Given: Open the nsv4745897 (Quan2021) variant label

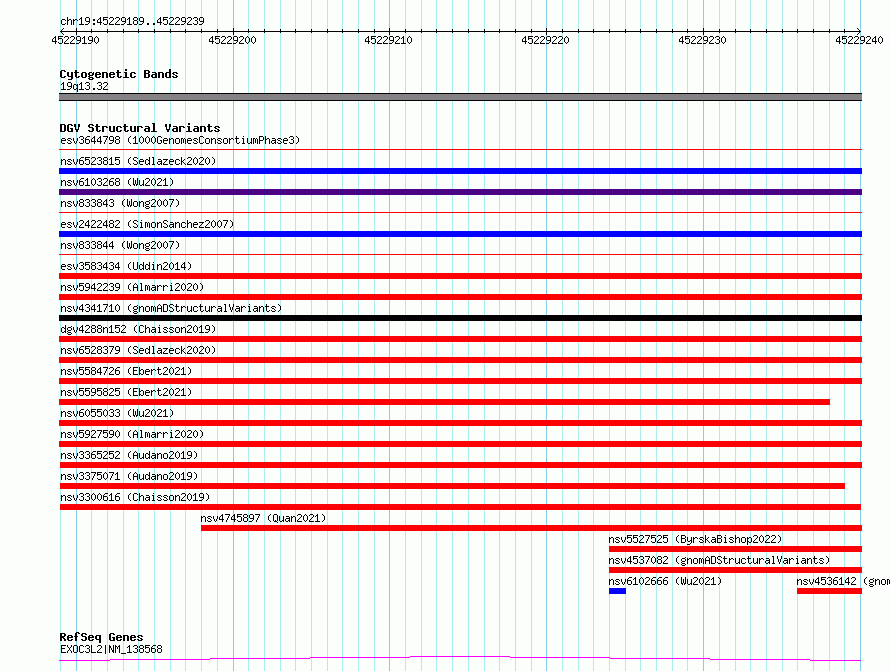Looking at the screenshot, I should pyautogui.click(x=263, y=518).
